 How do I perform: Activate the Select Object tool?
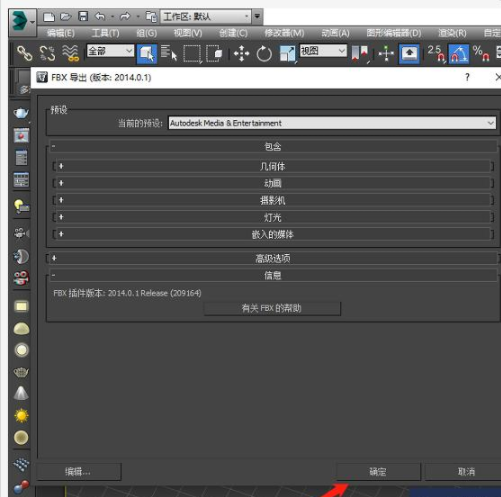[x=147, y=54]
